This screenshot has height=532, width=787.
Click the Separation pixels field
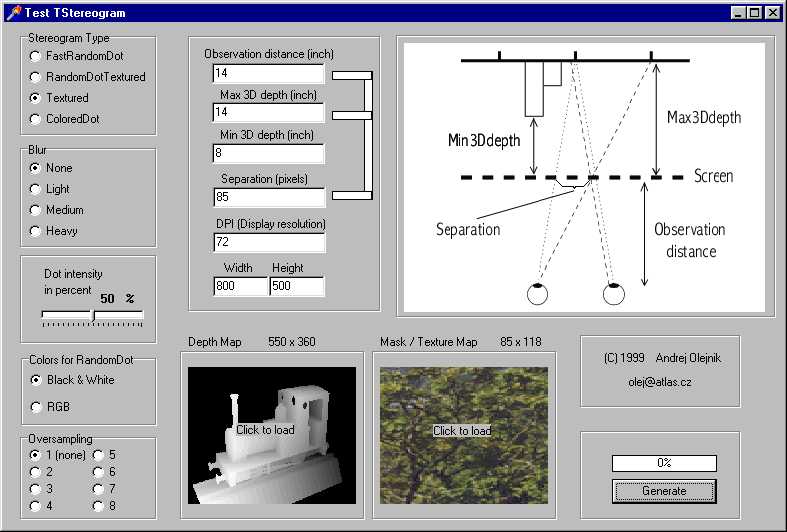(x=269, y=197)
